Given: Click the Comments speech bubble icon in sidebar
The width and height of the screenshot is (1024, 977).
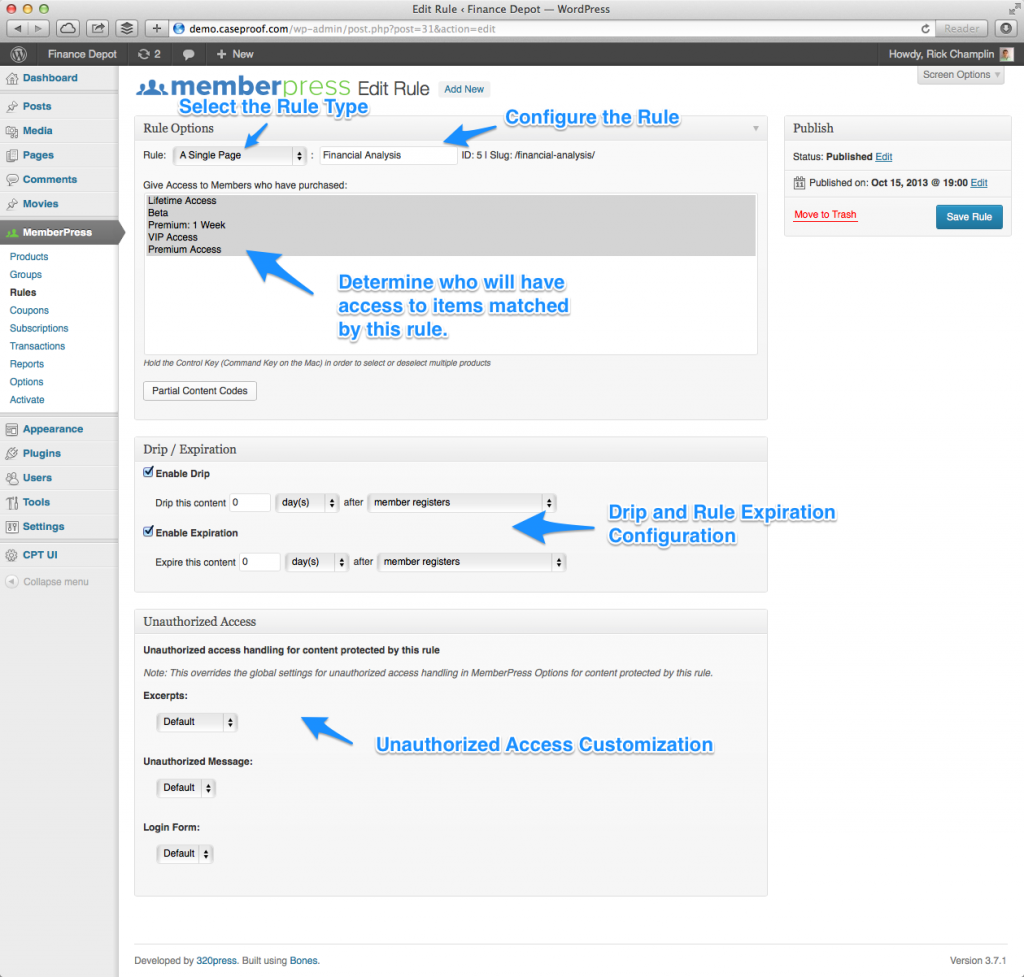Looking at the screenshot, I should point(12,180).
